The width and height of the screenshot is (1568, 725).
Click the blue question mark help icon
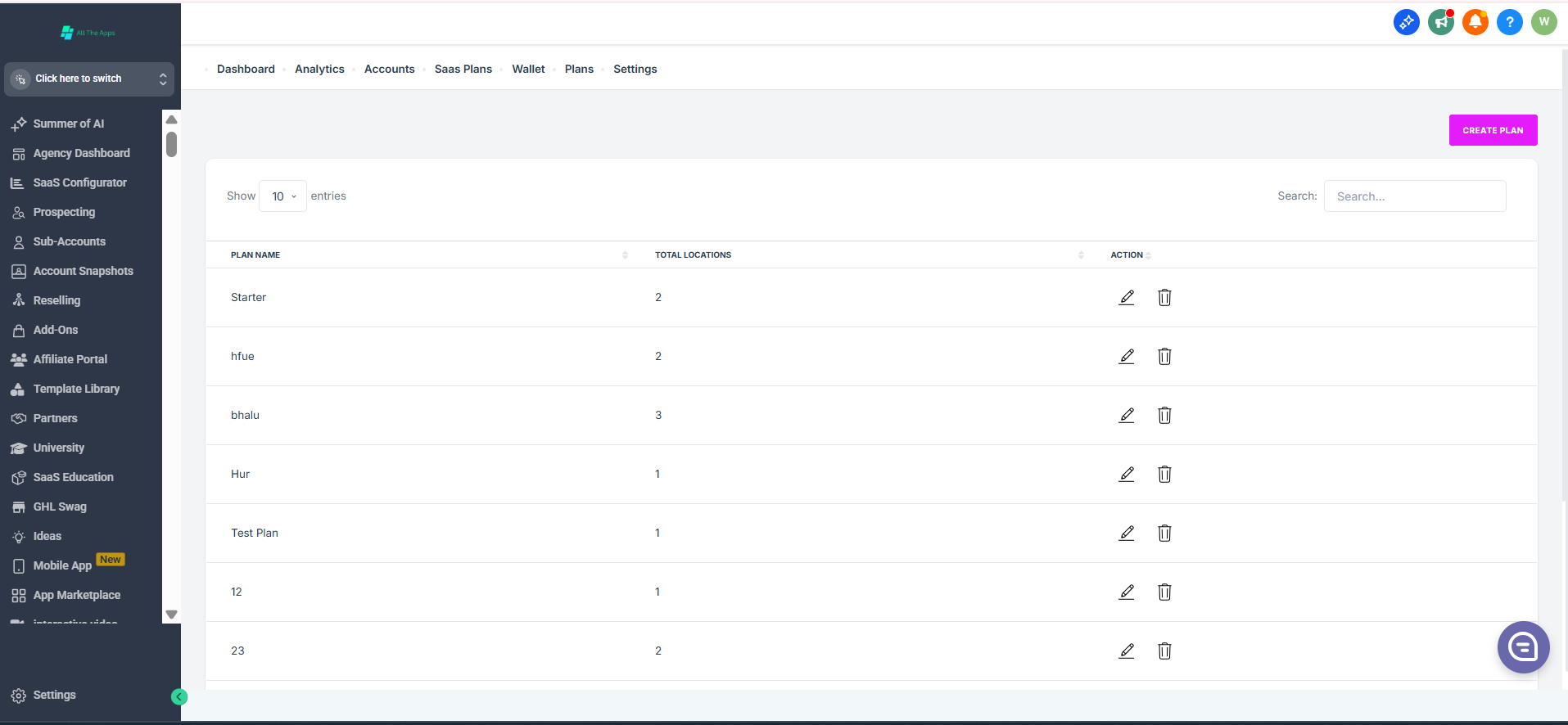pyautogui.click(x=1509, y=22)
